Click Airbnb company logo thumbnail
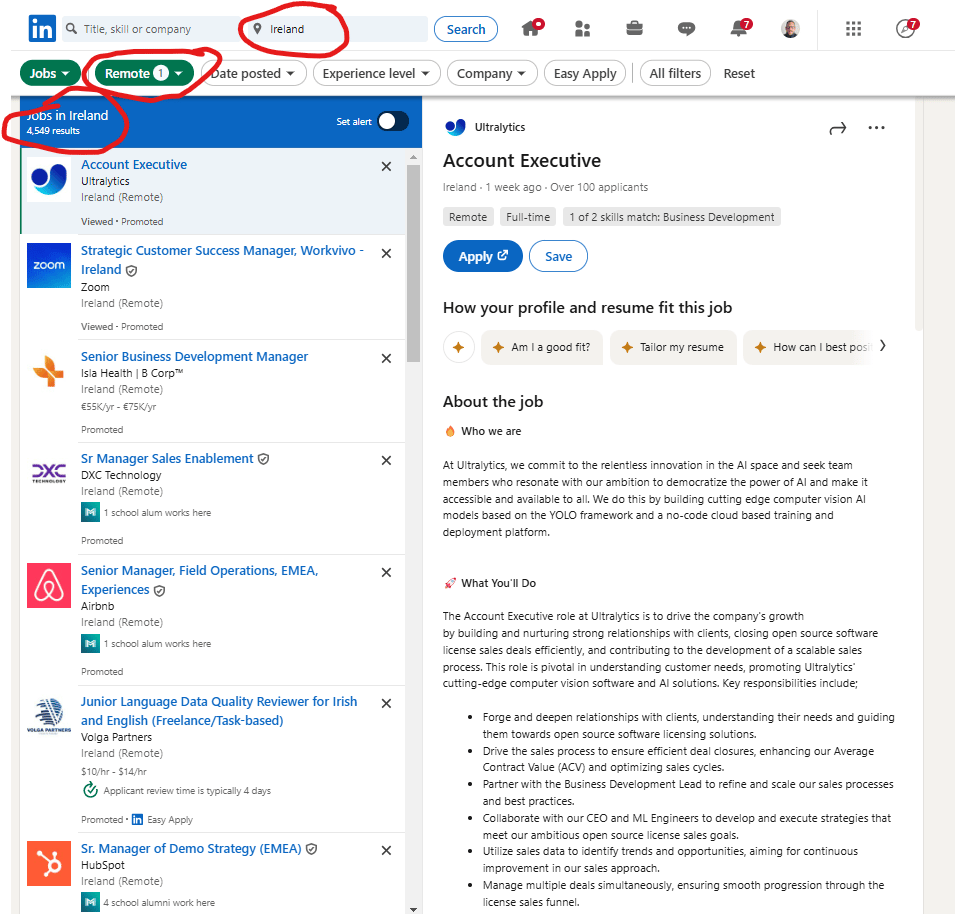The image size is (955, 914). [49, 585]
